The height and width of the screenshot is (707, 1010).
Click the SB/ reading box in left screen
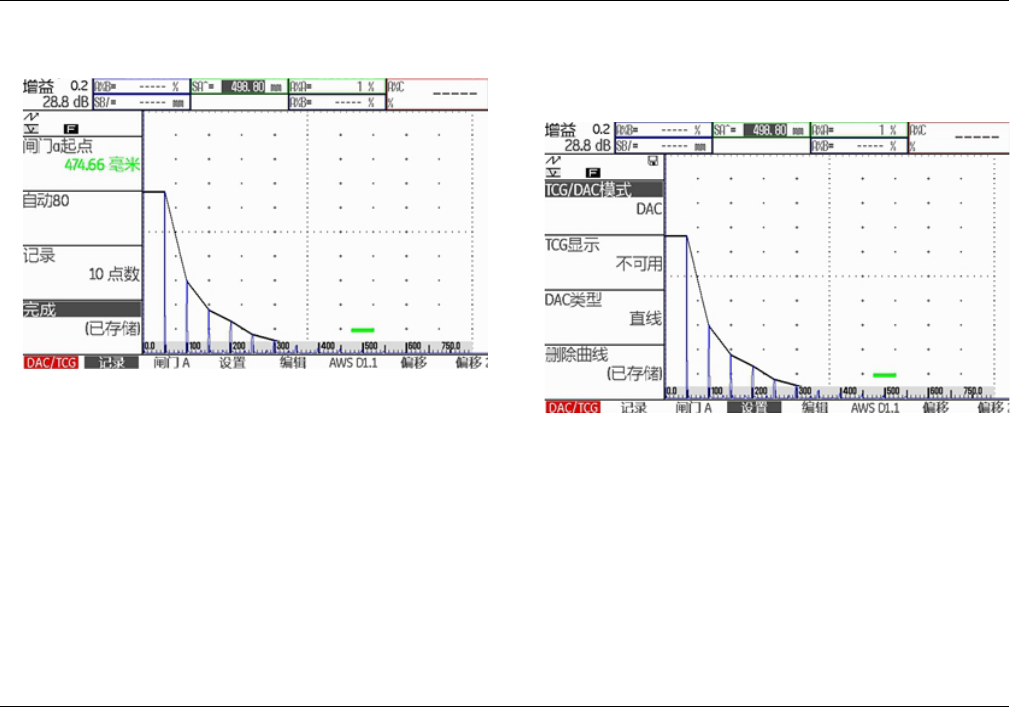[141, 102]
